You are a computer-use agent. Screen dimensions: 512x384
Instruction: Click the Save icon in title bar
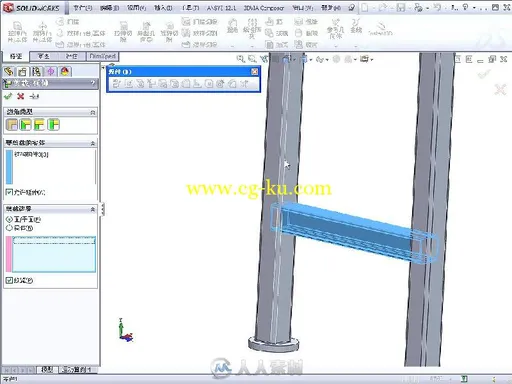(x=402, y=7)
